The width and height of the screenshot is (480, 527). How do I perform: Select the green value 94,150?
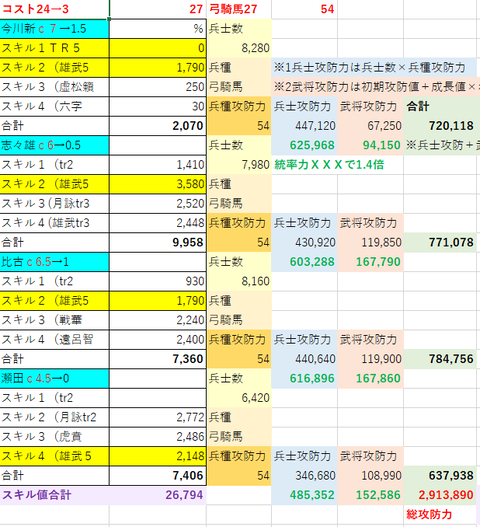tap(370, 145)
